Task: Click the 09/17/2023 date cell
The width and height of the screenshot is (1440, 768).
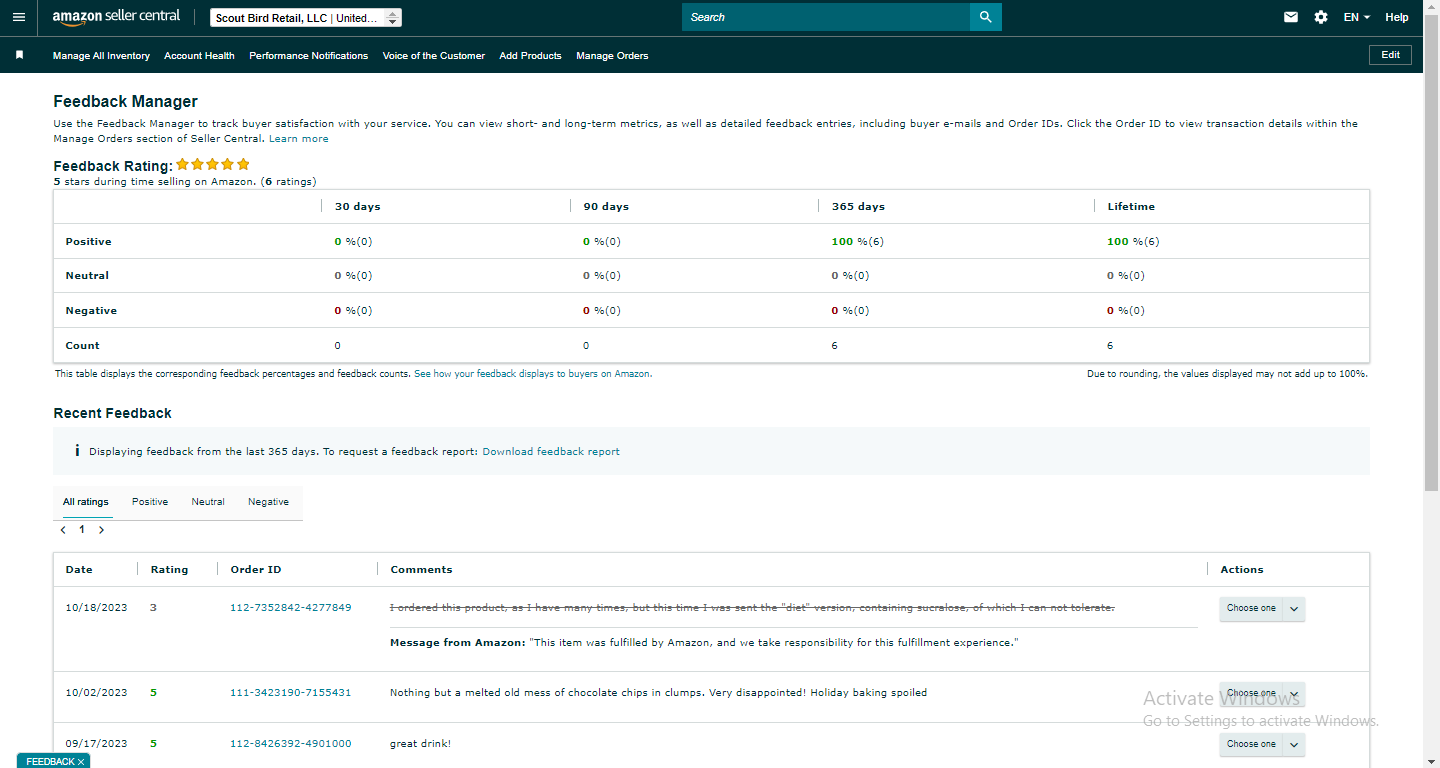Action: [x=97, y=744]
